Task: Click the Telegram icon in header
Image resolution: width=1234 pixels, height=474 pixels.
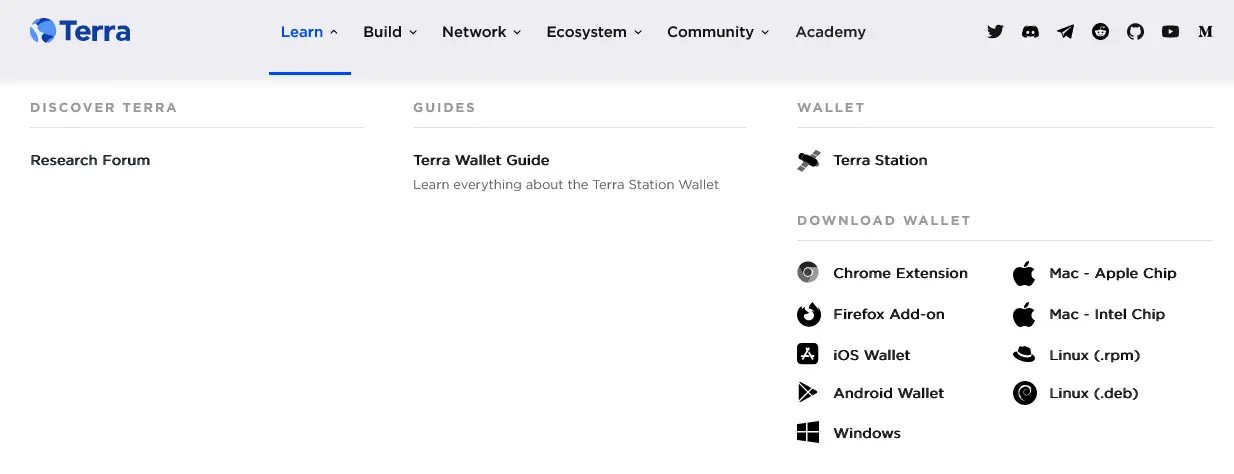Action: [1066, 32]
